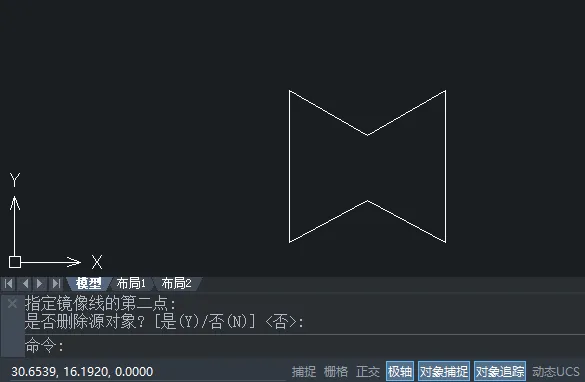This screenshot has width=585, height=382.
Task: Select the bow-tie shape's right vertical edge
Action: coord(445,166)
